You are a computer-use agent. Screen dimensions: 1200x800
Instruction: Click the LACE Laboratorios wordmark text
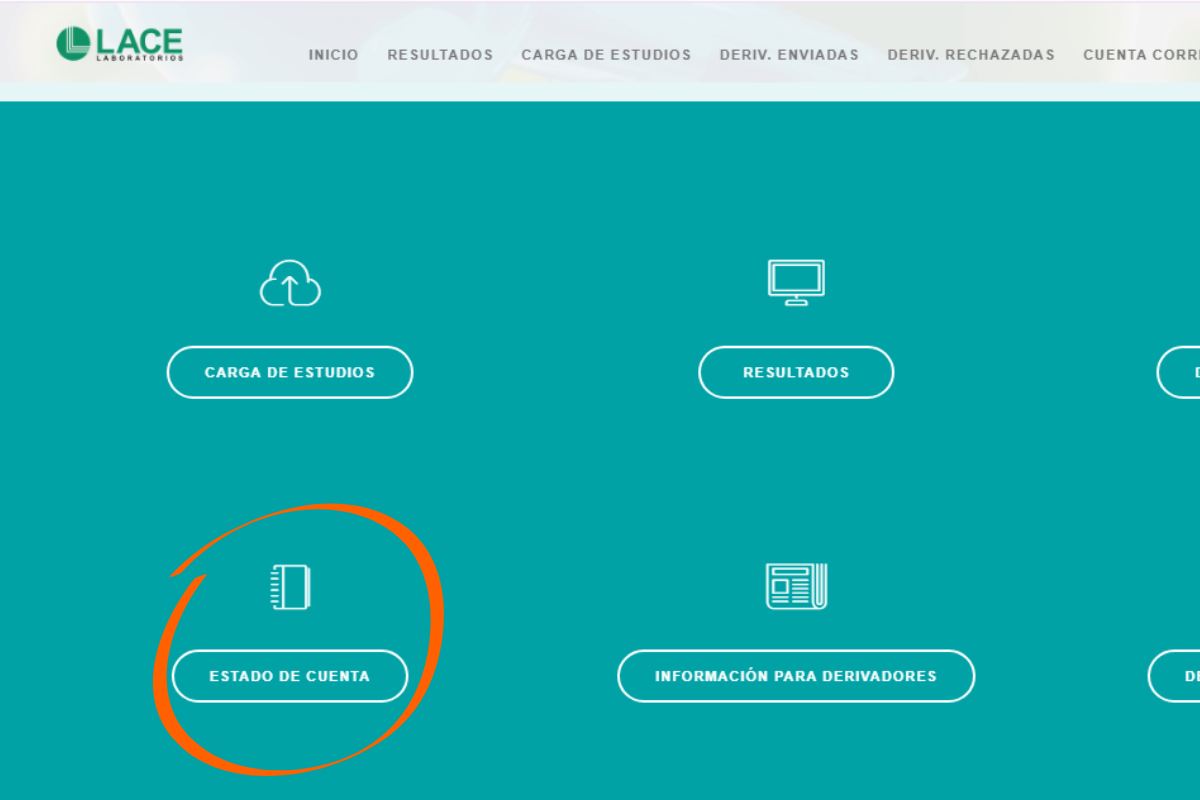click(140, 44)
